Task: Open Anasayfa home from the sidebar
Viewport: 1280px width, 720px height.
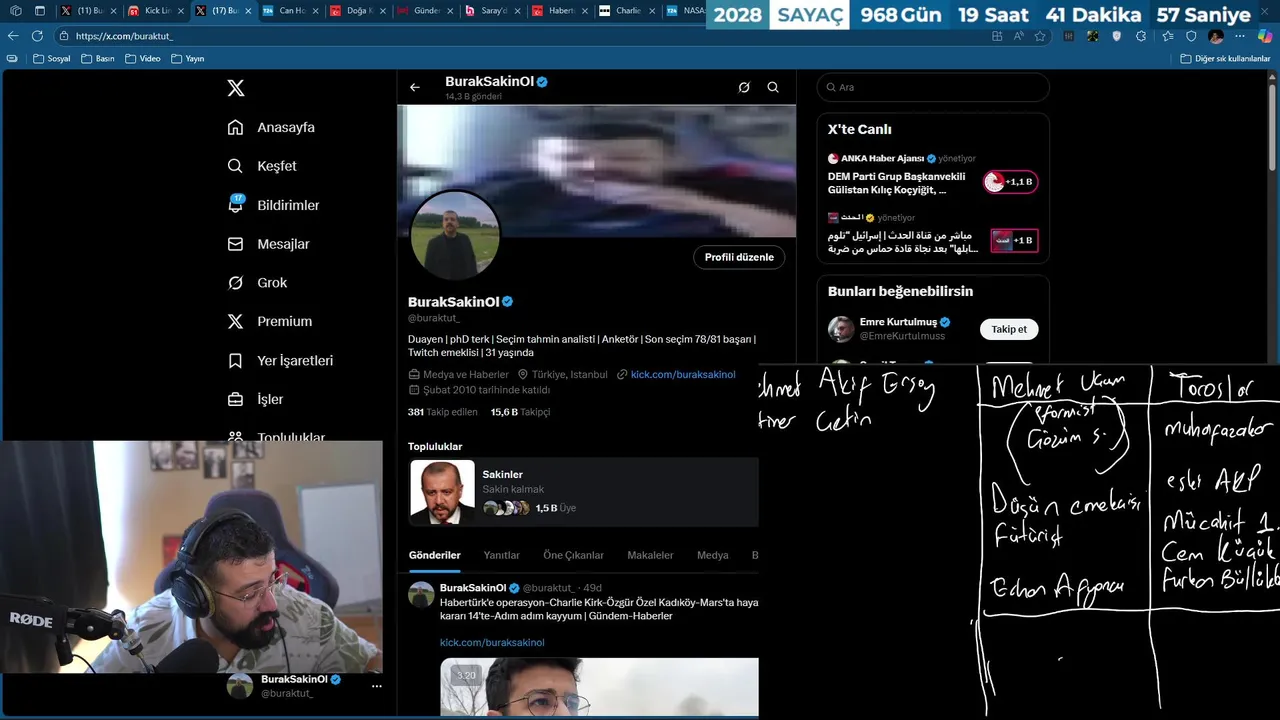Action: pyautogui.click(x=271, y=127)
